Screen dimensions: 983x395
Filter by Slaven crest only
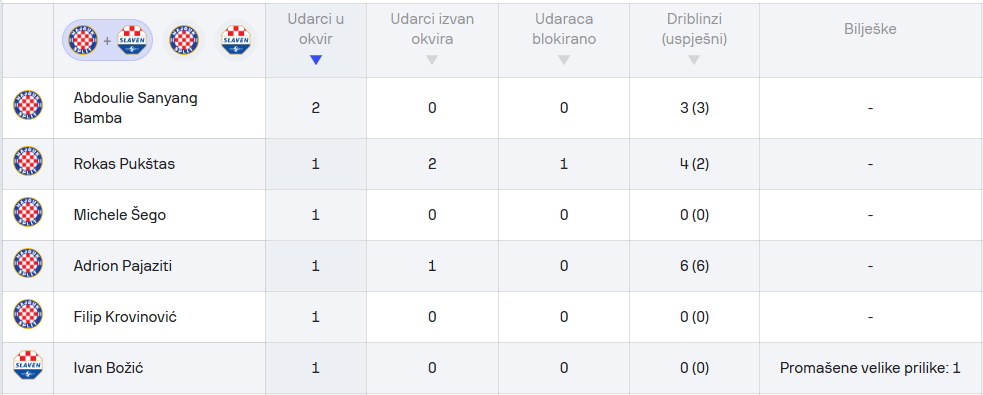pos(236,40)
